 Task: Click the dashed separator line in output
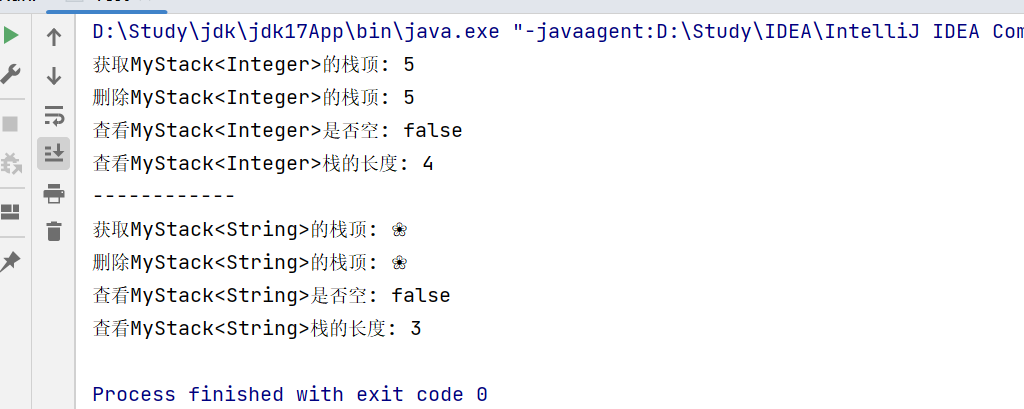pyautogui.click(x=163, y=196)
